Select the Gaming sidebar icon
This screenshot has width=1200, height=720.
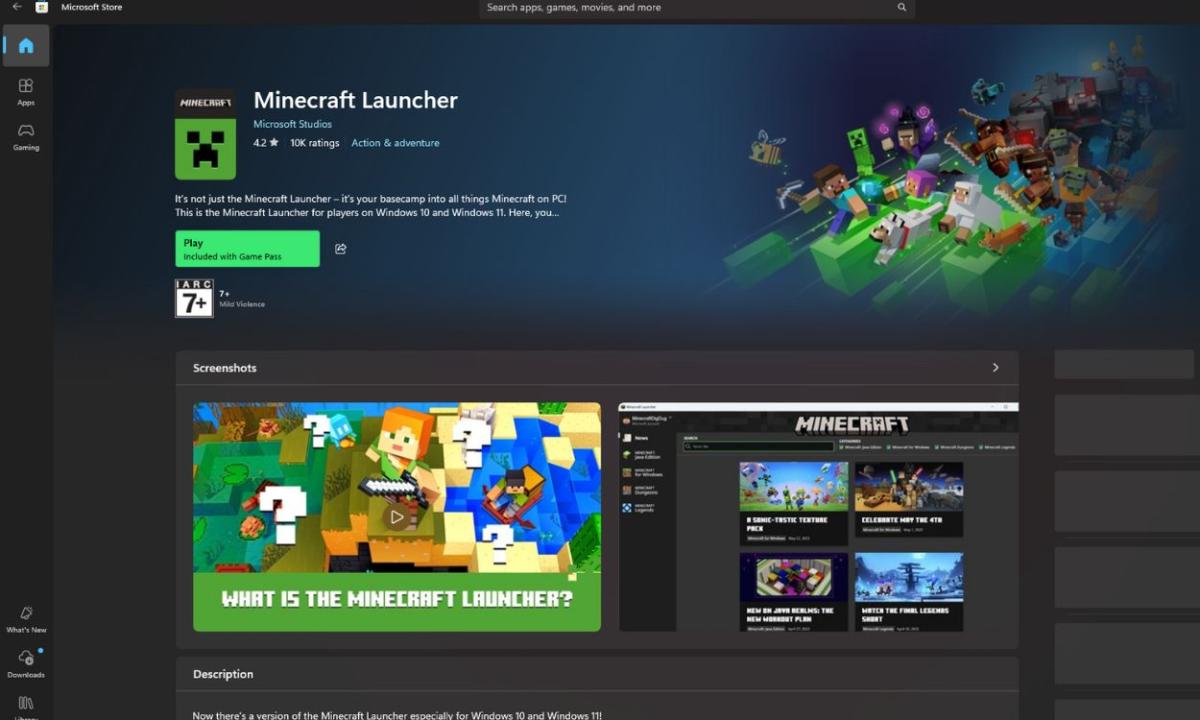(x=25, y=136)
